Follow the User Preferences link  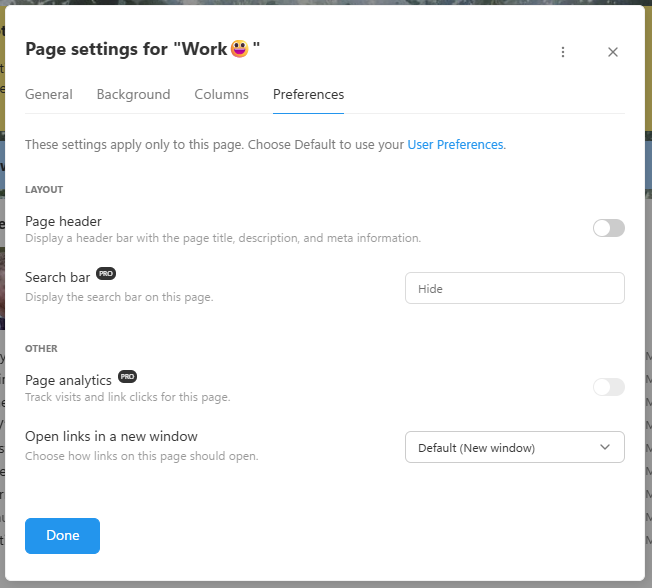[455, 145]
